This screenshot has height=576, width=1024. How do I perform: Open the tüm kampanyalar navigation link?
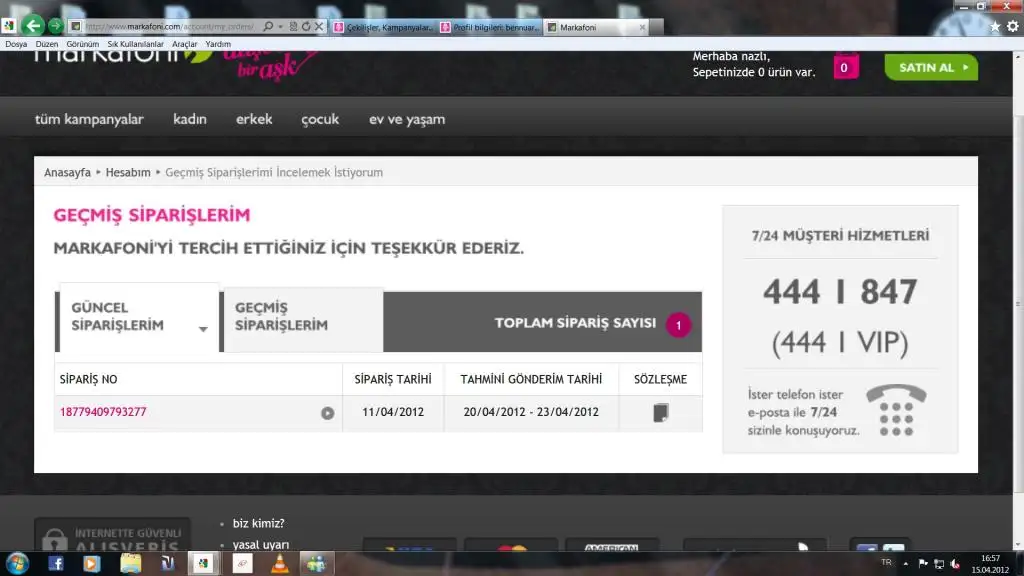tap(89, 120)
